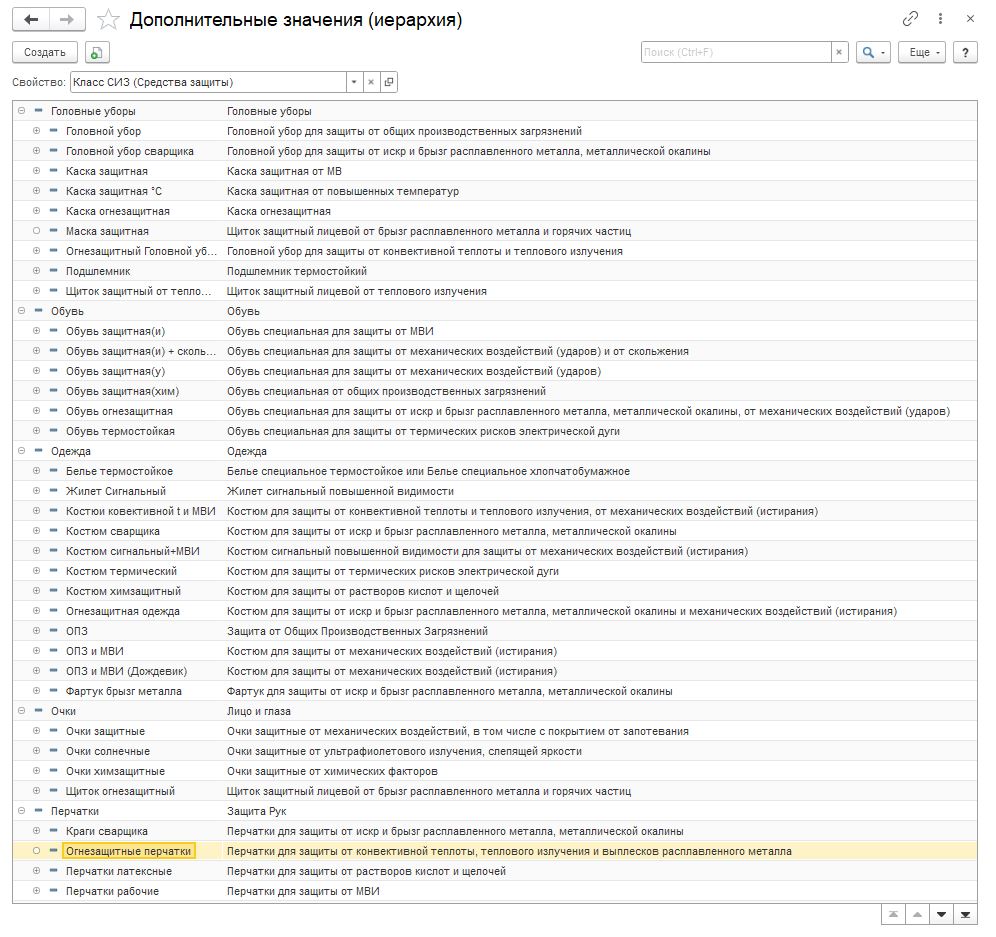Viewport: 996px width, 937px height.
Task: Jump to the first row of the list
Action: tap(893, 914)
